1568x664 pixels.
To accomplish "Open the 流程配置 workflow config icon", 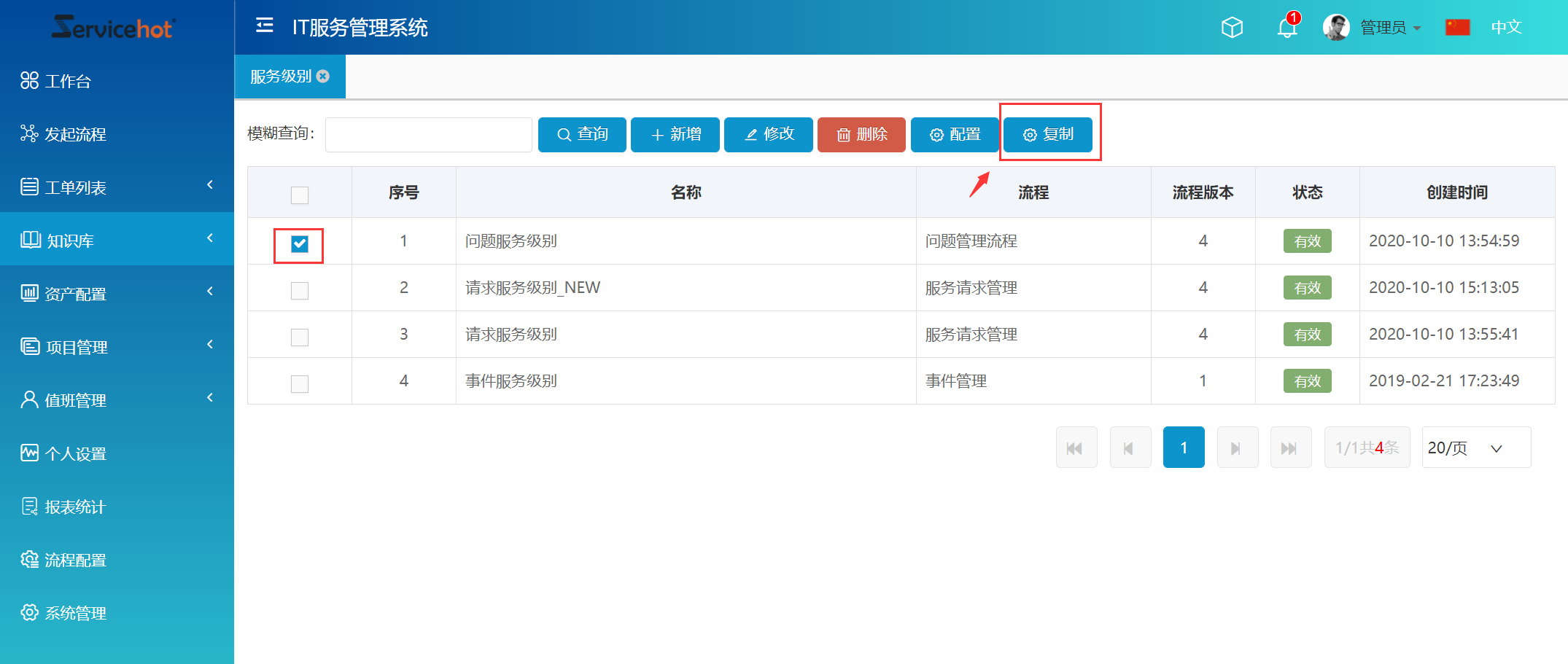I will coord(29,559).
